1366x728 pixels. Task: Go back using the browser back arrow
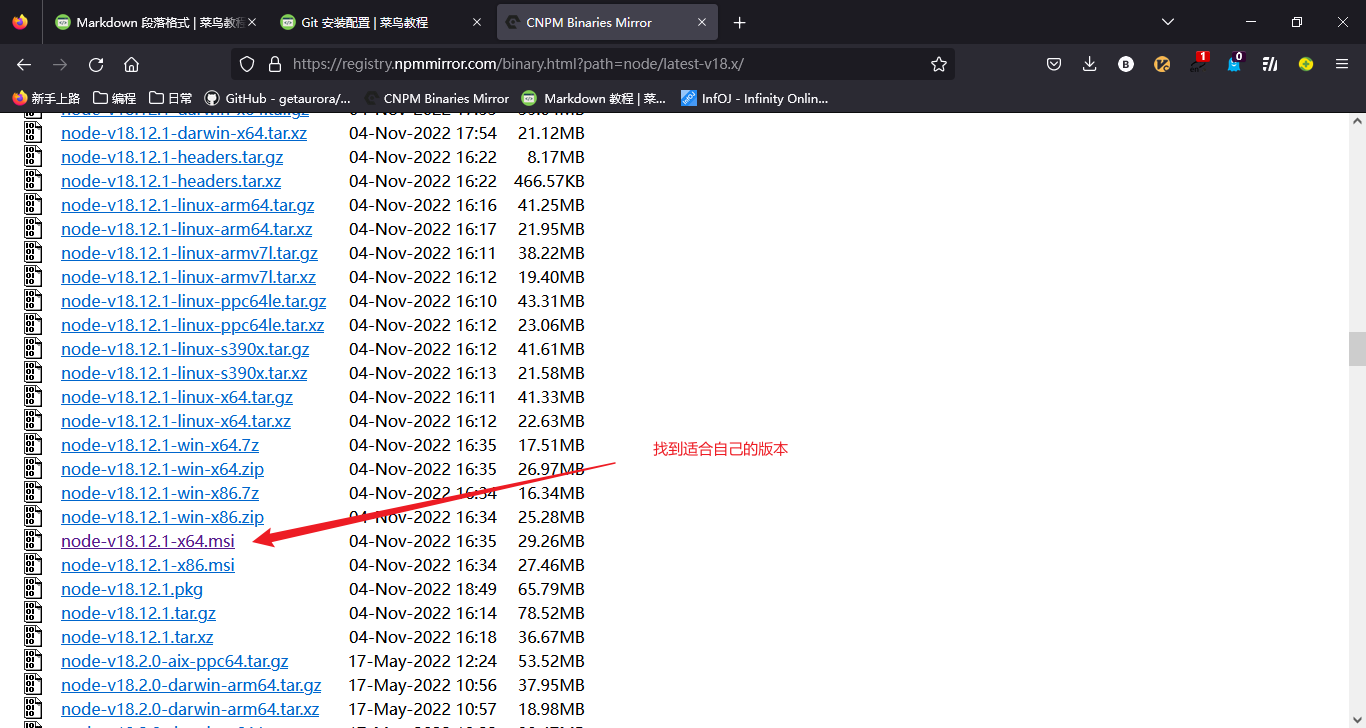click(x=24, y=64)
